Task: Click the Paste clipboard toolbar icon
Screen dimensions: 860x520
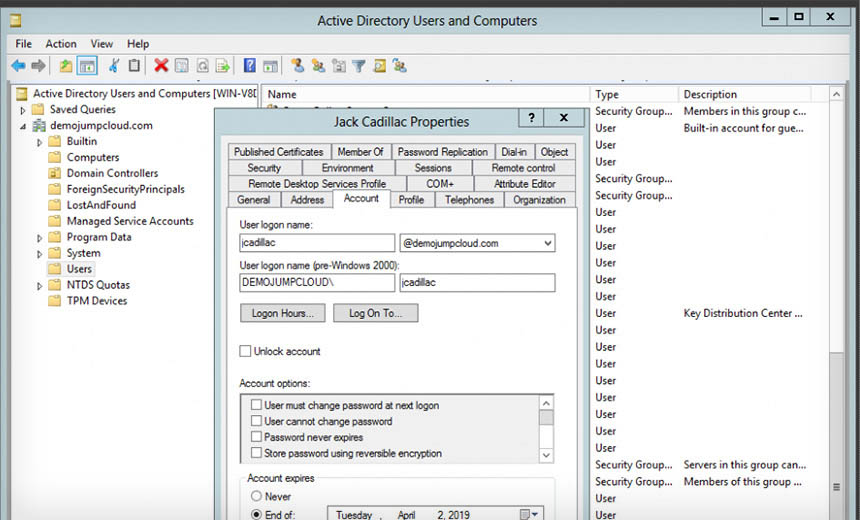Action: (134, 66)
